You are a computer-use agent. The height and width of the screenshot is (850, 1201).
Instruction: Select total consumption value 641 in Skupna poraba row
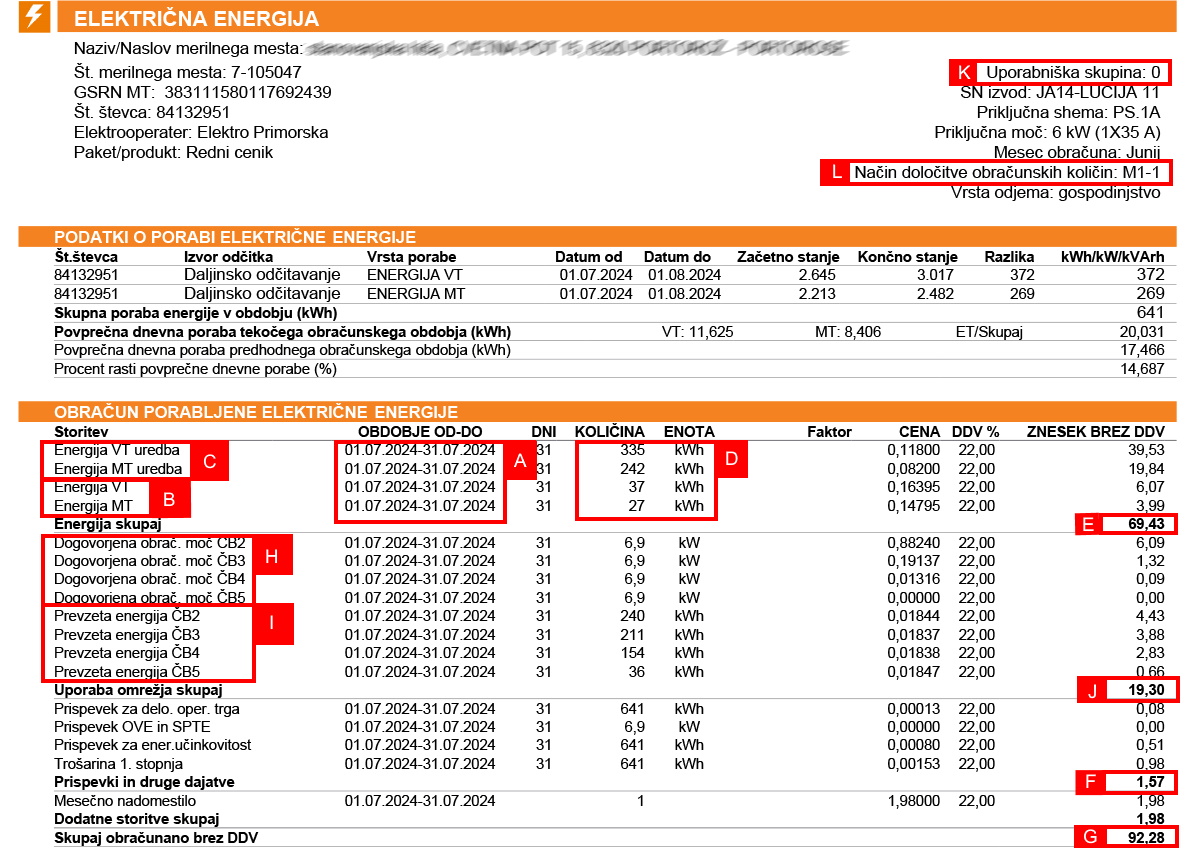tap(1150, 312)
